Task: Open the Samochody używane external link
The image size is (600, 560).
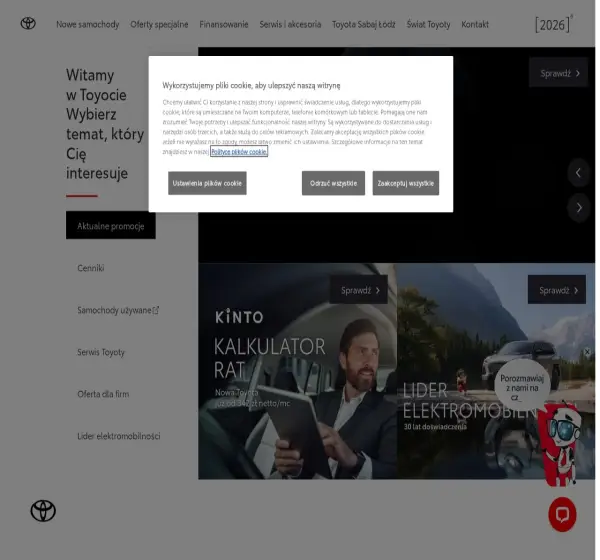Action: coord(118,310)
